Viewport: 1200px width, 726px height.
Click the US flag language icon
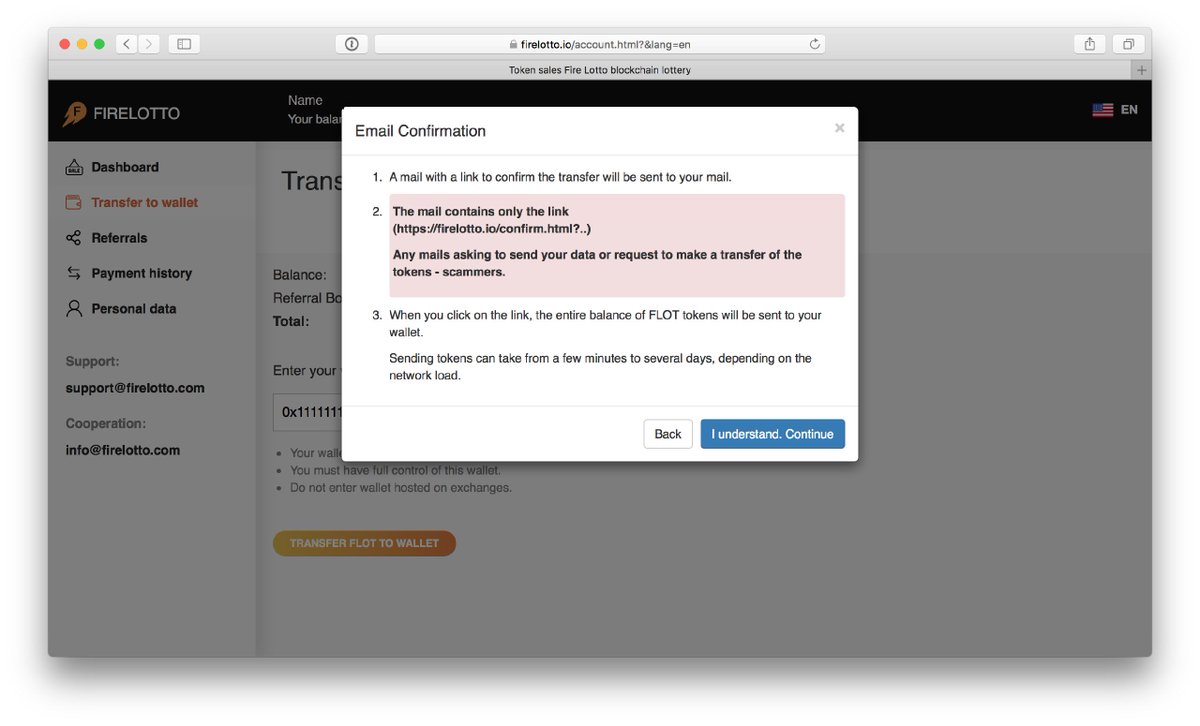[x=1103, y=110]
